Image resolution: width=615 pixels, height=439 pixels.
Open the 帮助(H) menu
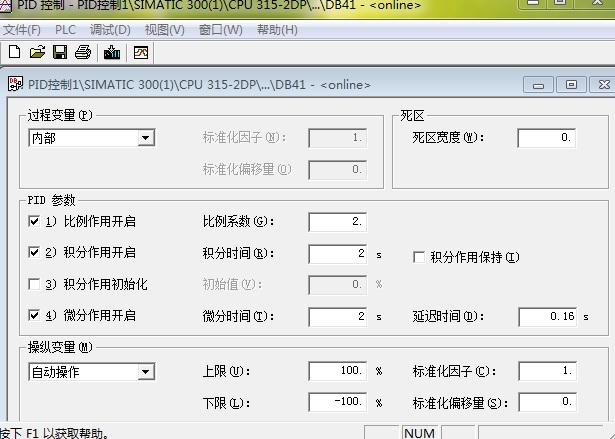coord(277,30)
